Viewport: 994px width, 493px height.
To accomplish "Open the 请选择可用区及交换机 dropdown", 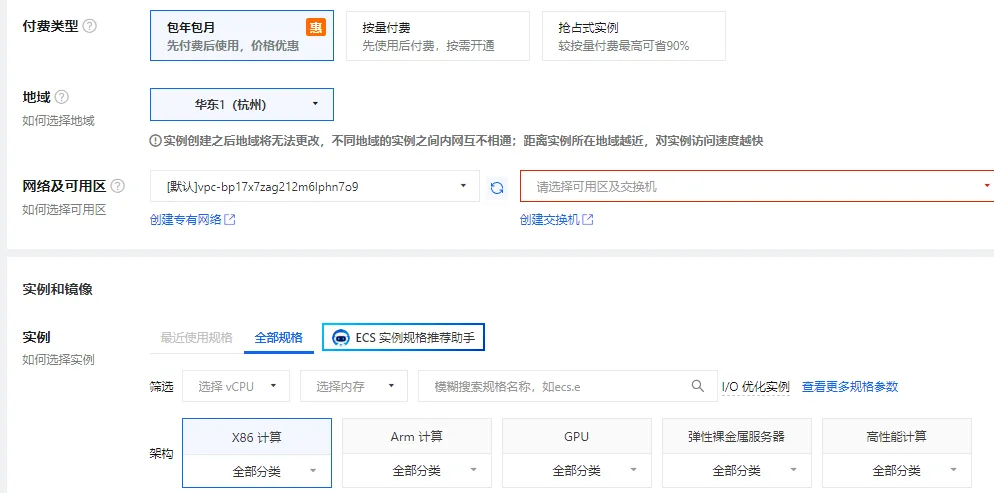I will (757, 186).
